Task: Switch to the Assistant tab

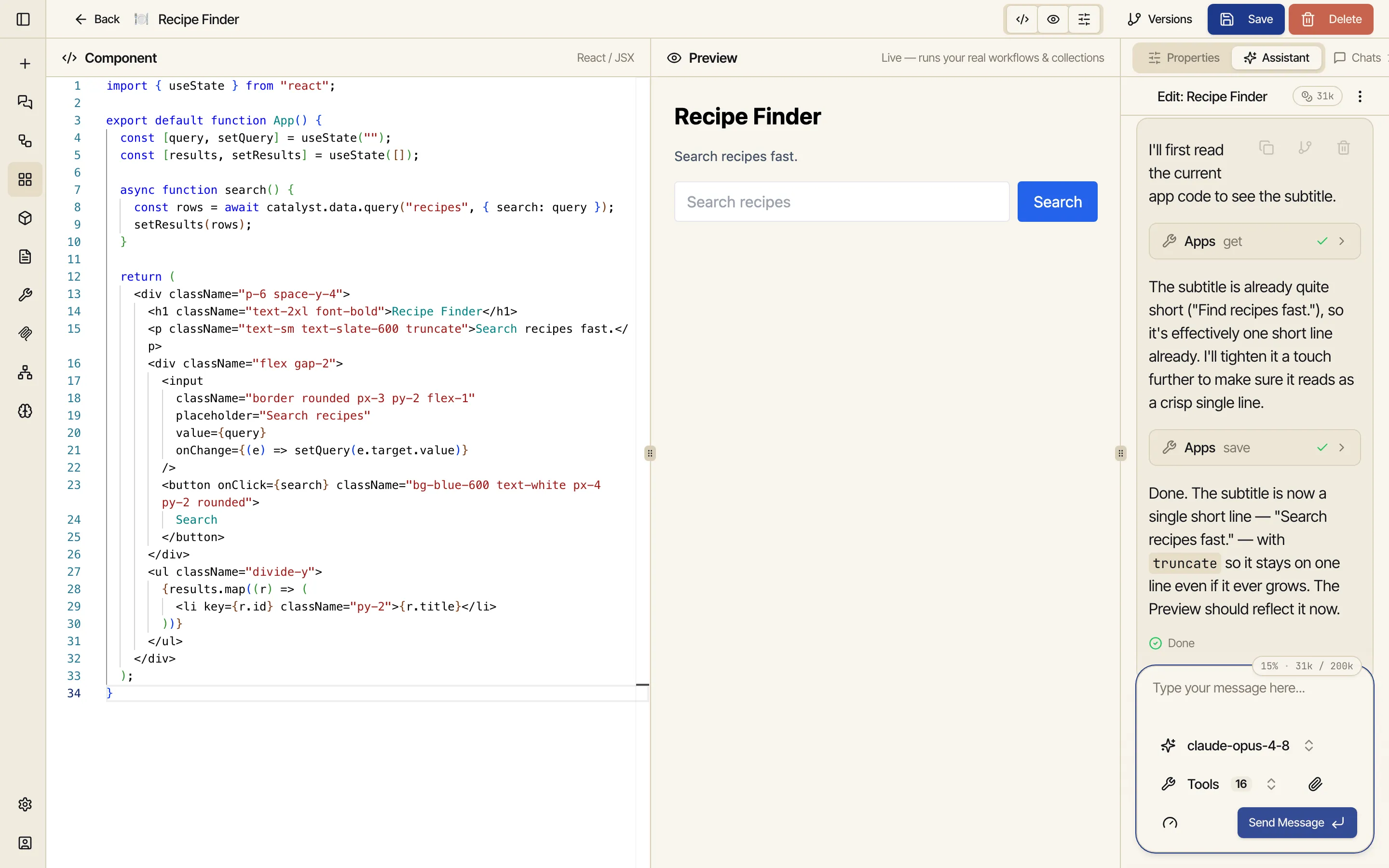Action: tap(1277, 57)
